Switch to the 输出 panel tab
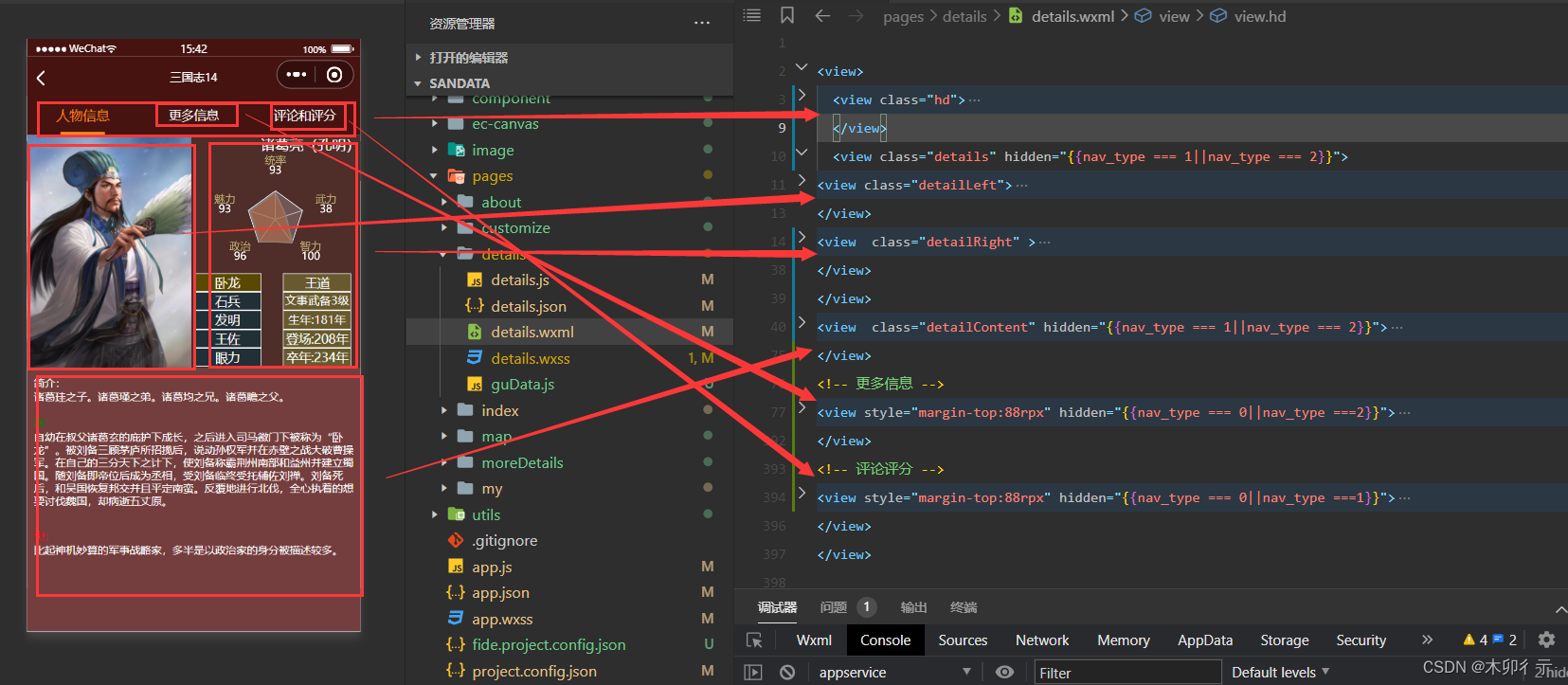The image size is (1568, 685). point(913,607)
